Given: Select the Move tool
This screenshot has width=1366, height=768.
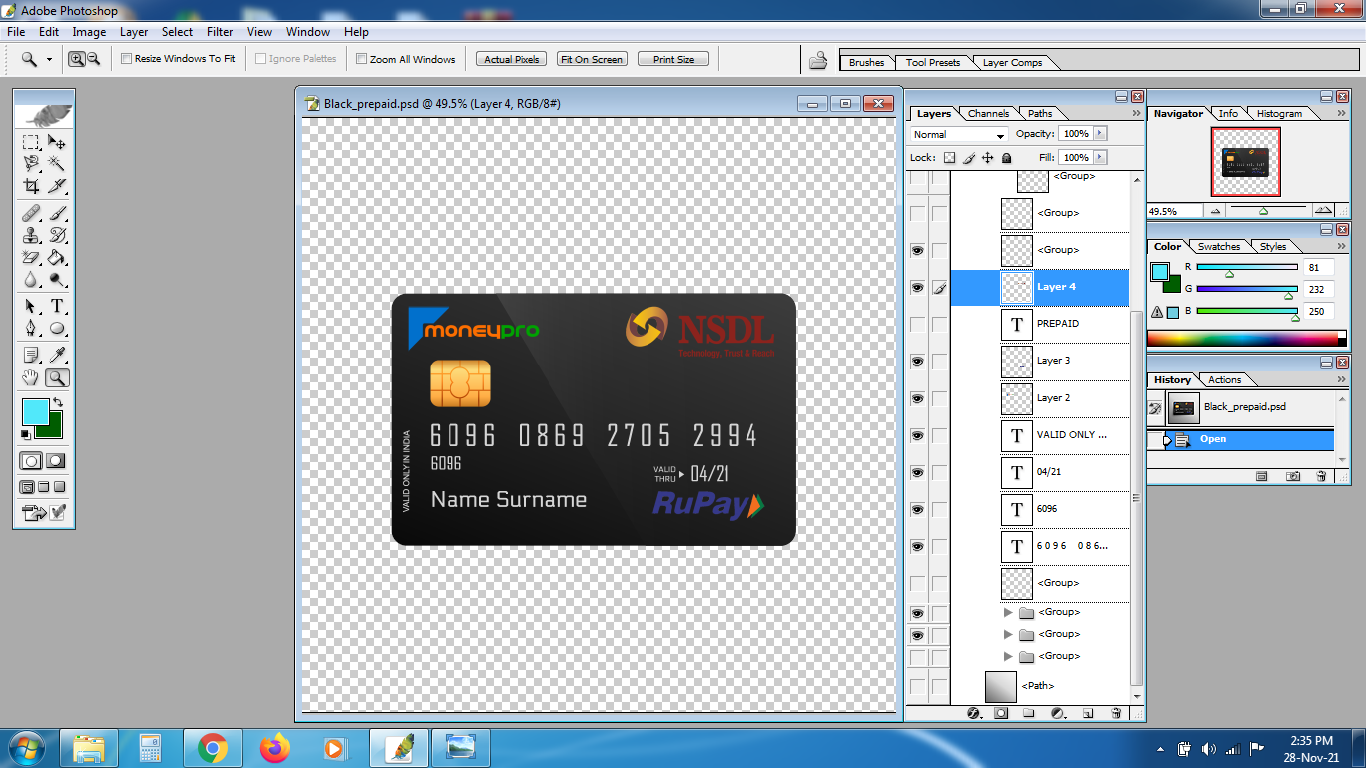Looking at the screenshot, I should (x=57, y=142).
